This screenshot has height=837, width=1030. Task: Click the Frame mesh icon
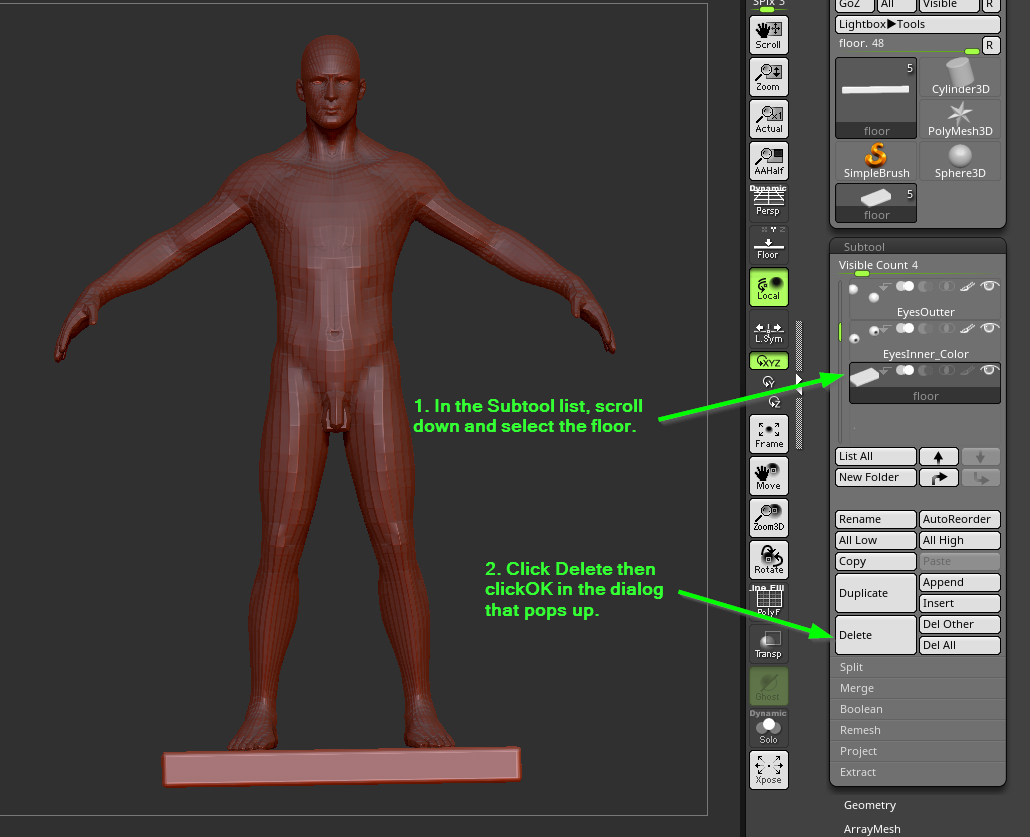(769, 434)
